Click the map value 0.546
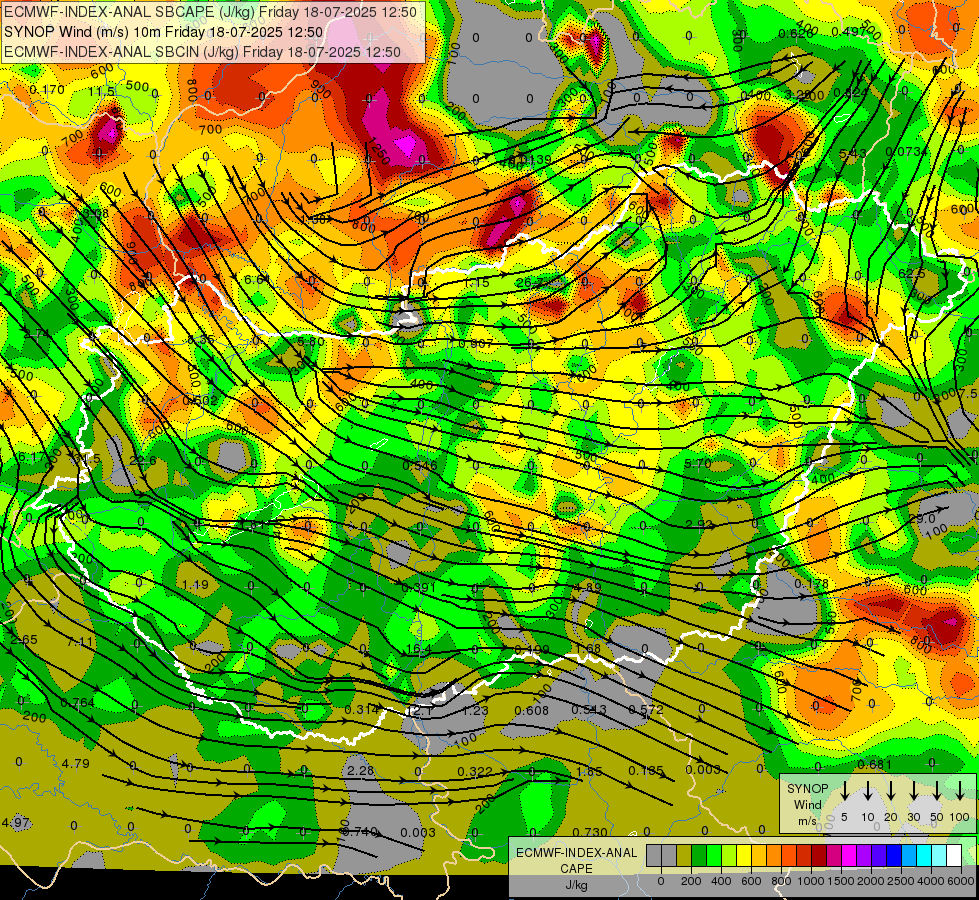 coord(420,465)
